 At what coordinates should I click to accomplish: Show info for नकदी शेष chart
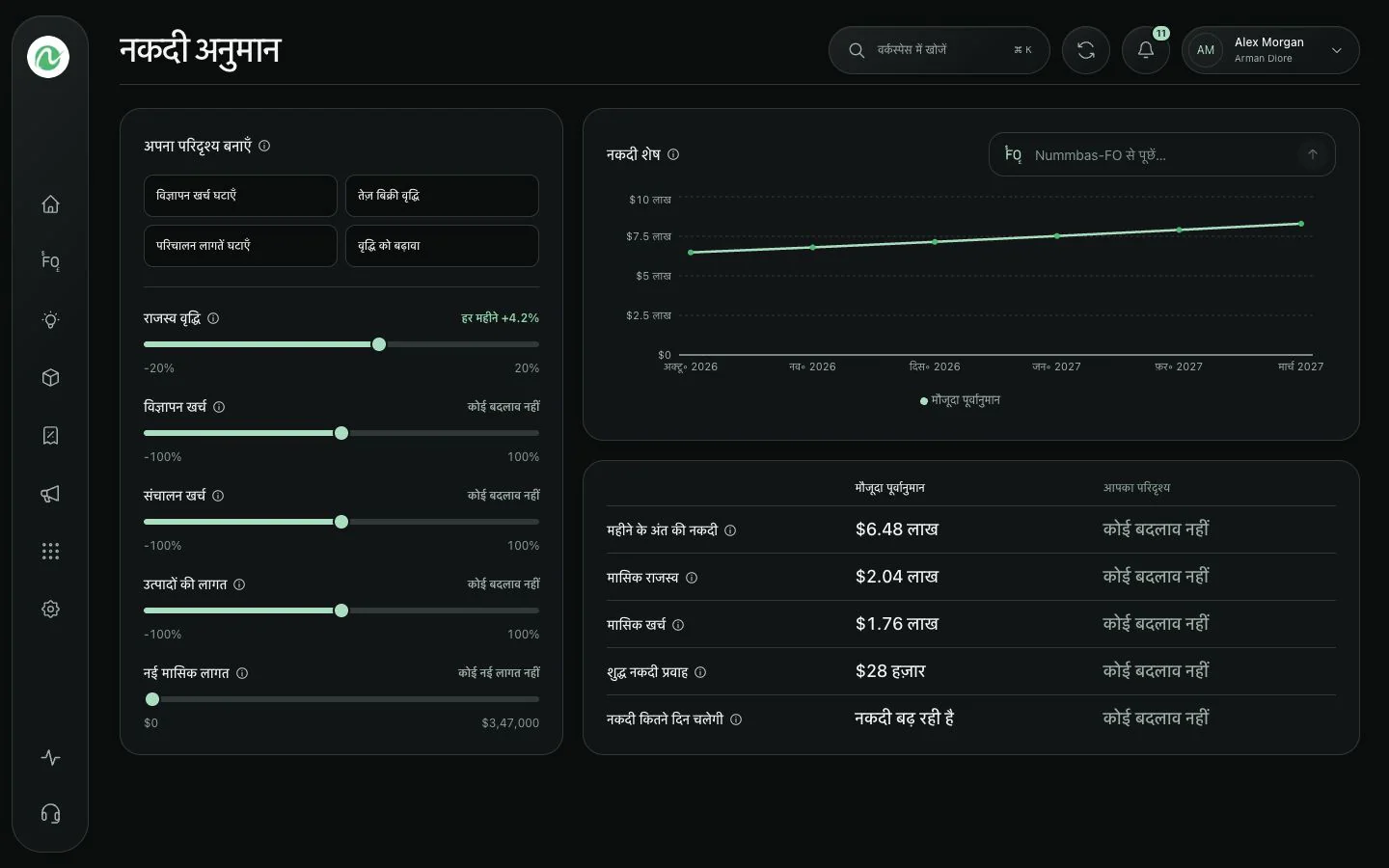click(x=673, y=154)
